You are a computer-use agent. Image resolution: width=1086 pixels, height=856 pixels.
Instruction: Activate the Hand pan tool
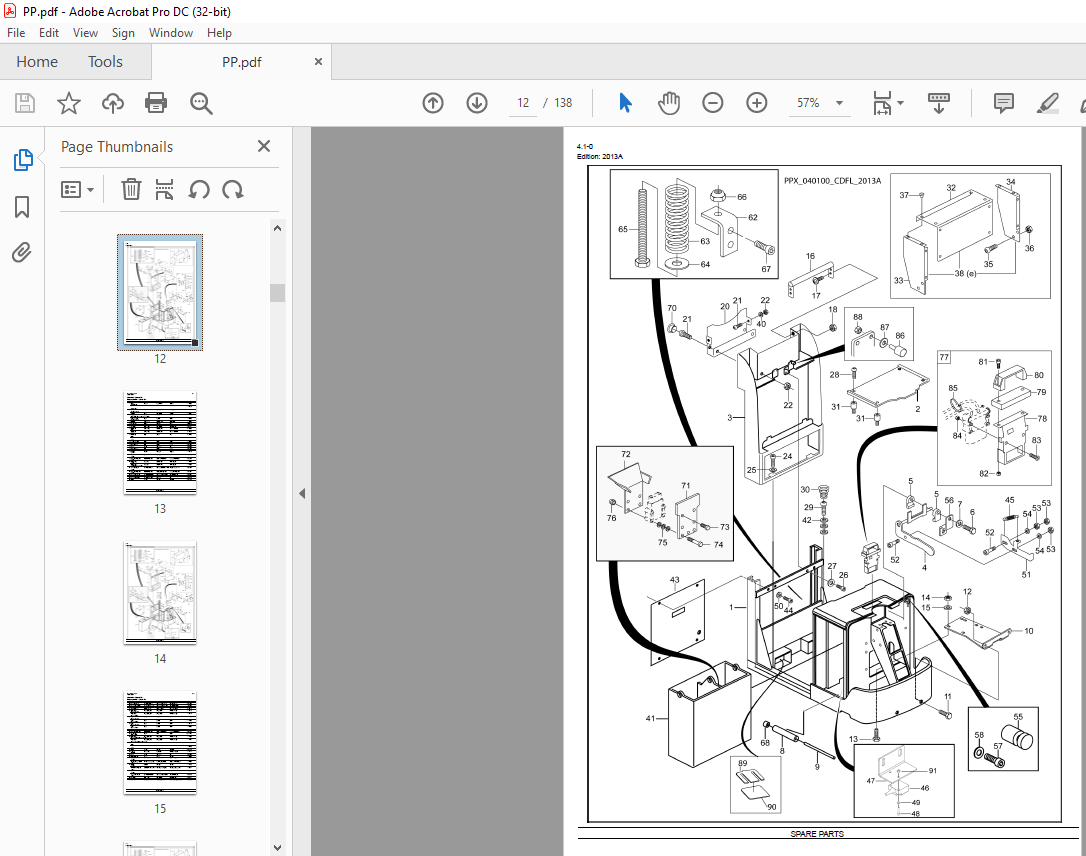tap(669, 103)
